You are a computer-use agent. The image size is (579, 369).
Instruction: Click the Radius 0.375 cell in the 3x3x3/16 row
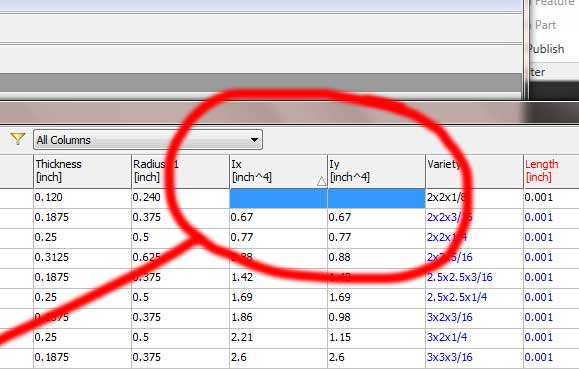[180, 358]
